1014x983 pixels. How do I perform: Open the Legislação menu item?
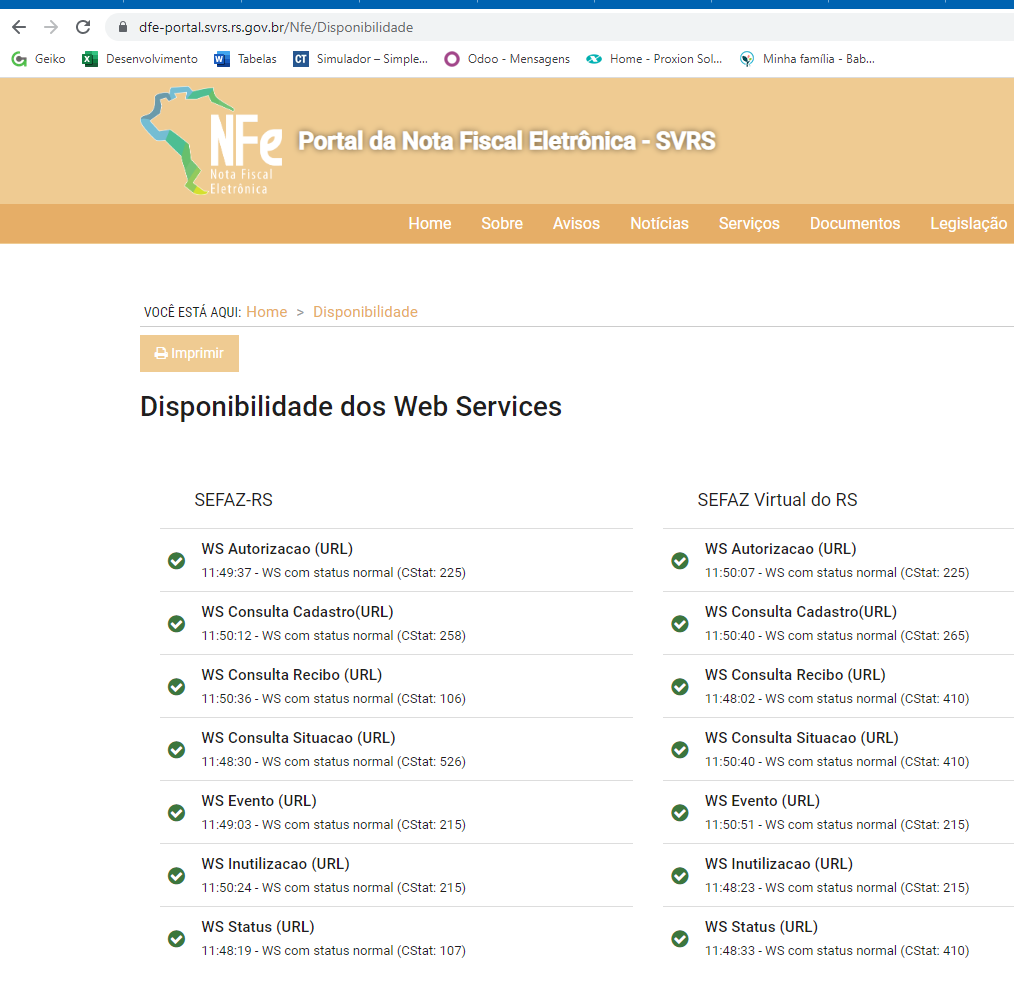969,223
